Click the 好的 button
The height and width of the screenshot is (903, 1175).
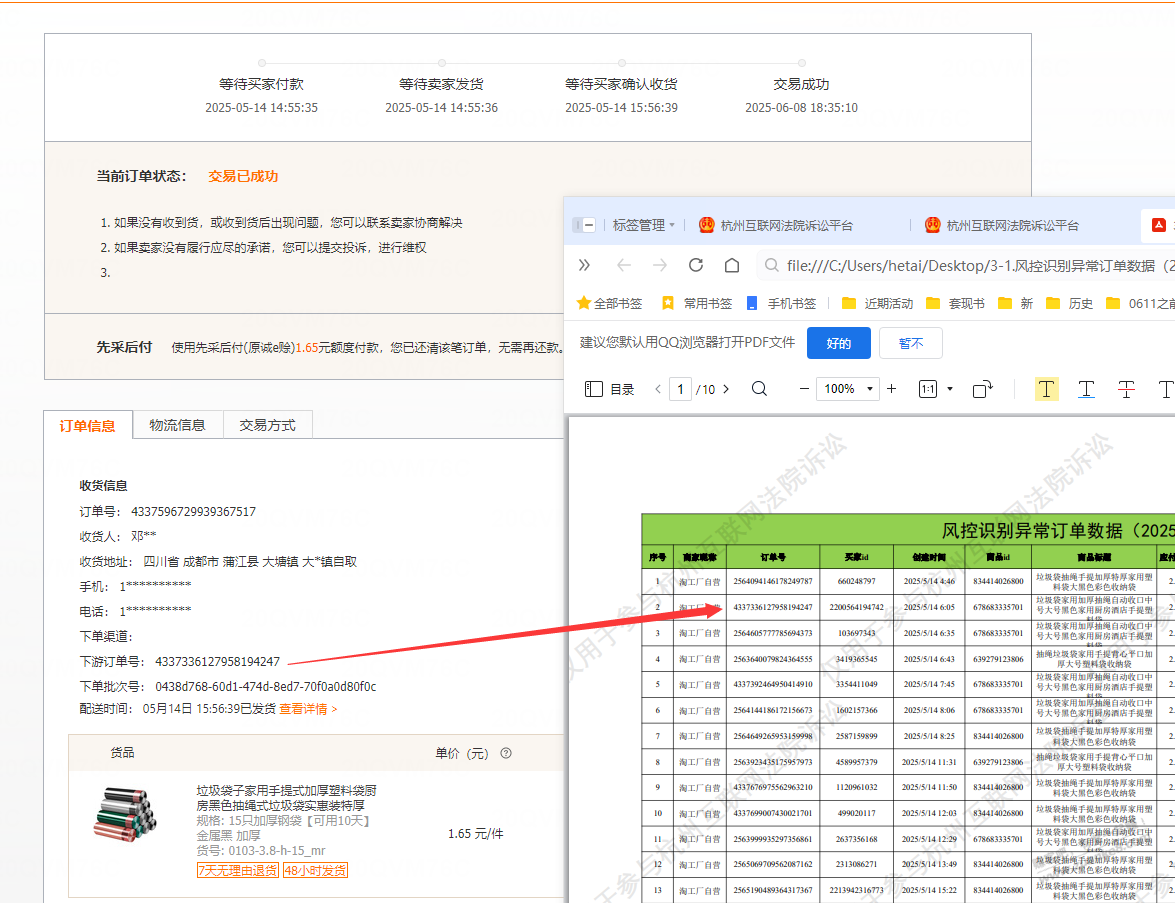838,343
